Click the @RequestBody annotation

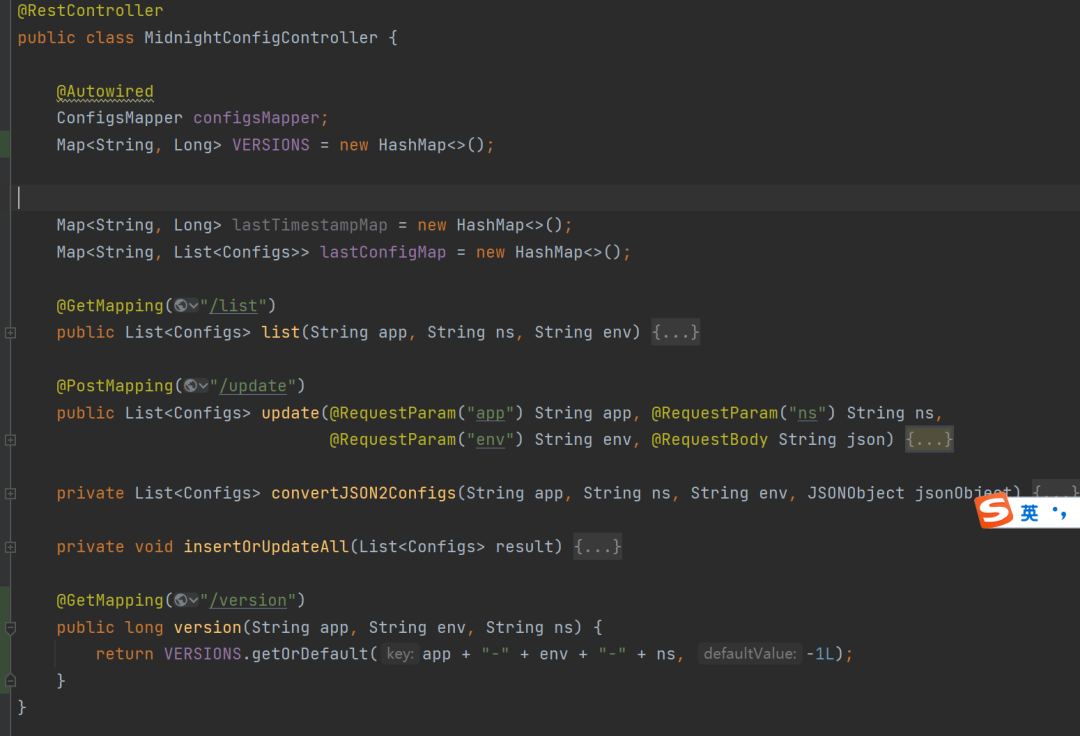point(709,440)
